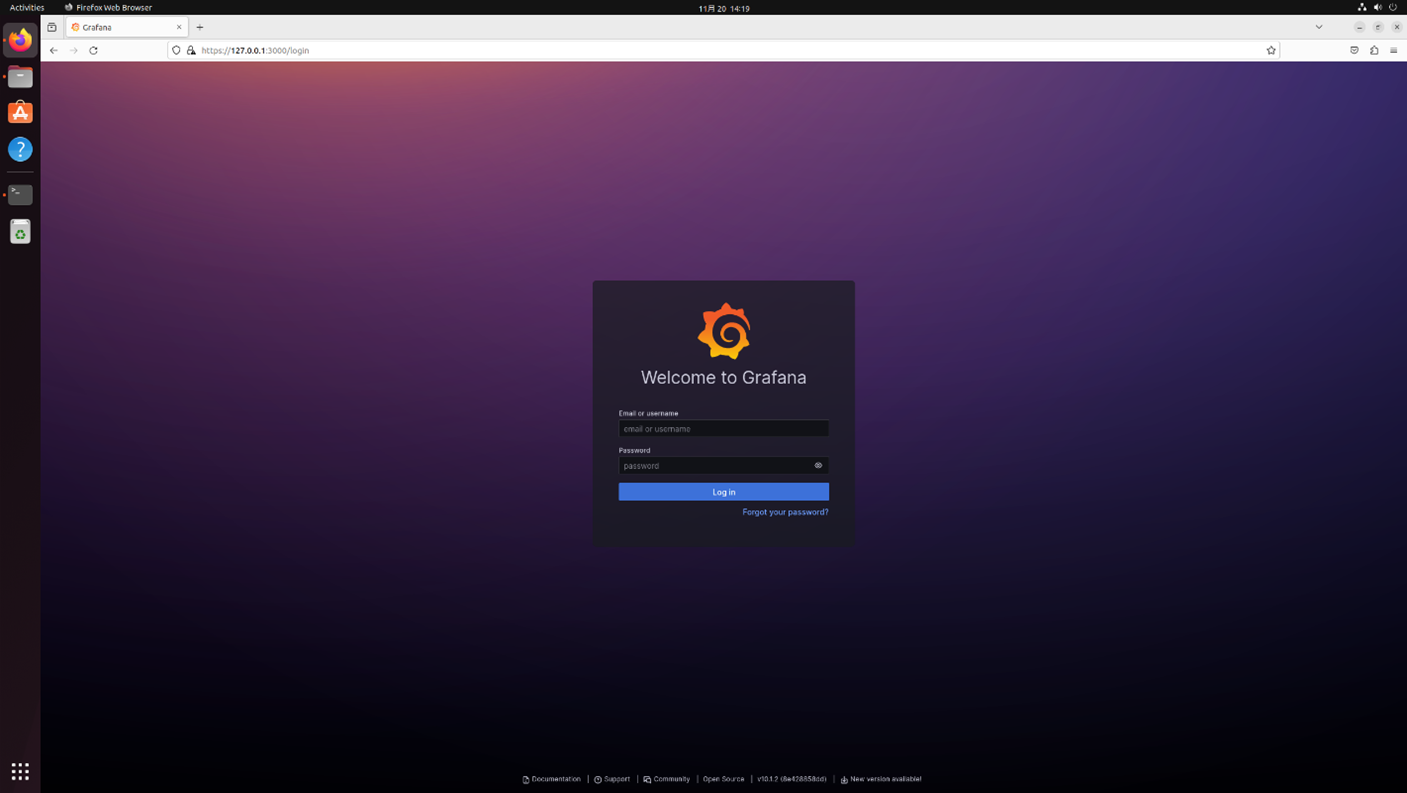Reload the Grafana login page
The height and width of the screenshot is (793, 1407).
(x=94, y=50)
